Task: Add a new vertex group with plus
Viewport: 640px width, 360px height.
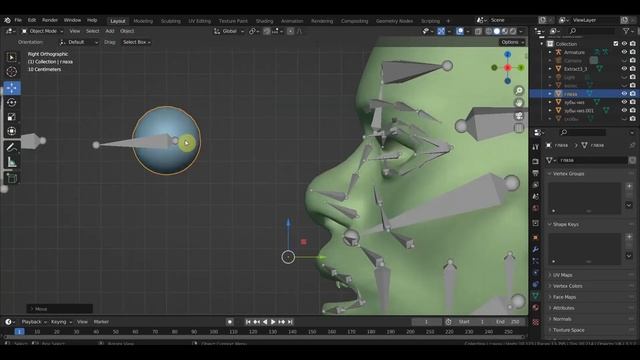Action: [629, 186]
